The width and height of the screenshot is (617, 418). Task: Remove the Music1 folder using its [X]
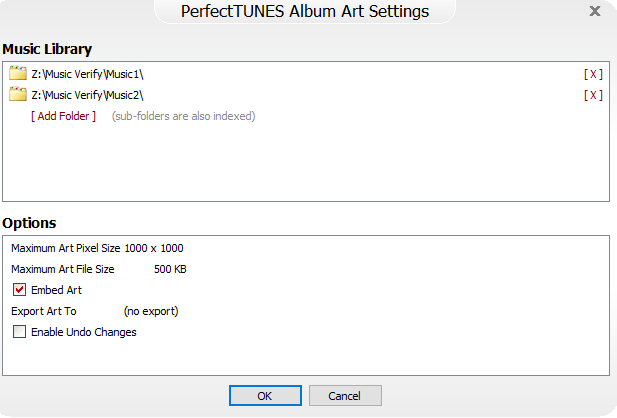[593, 74]
